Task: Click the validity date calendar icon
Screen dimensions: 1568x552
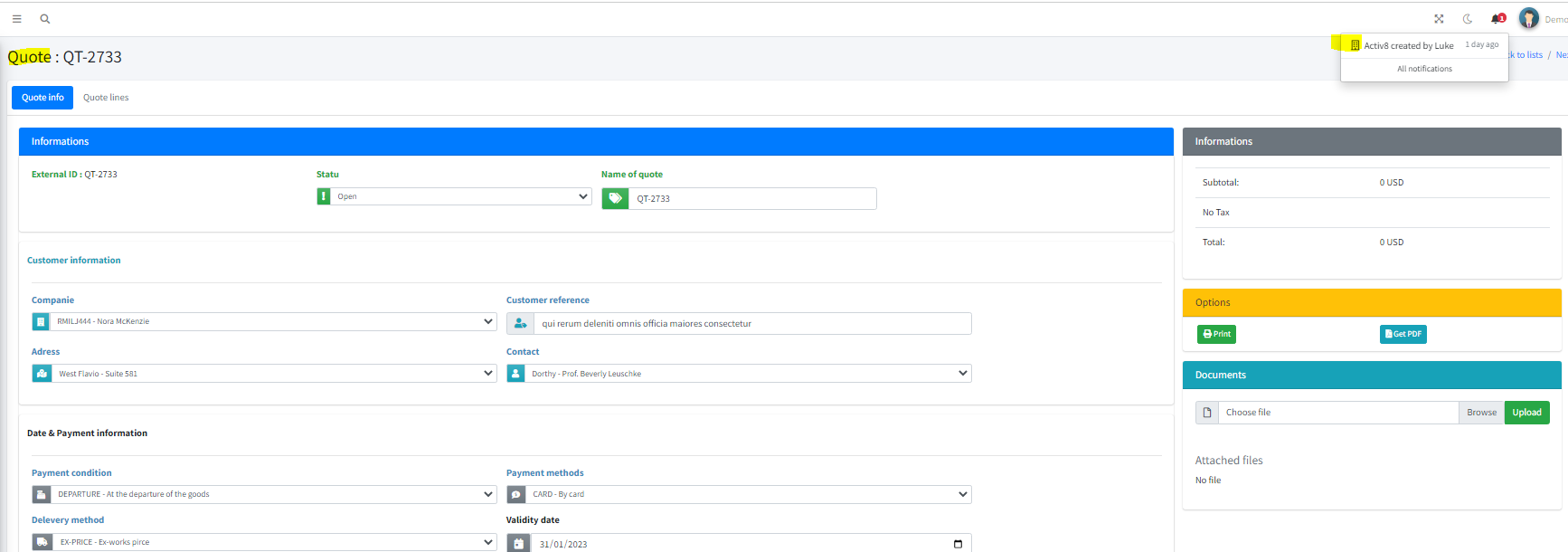Action: click(x=519, y=543)
